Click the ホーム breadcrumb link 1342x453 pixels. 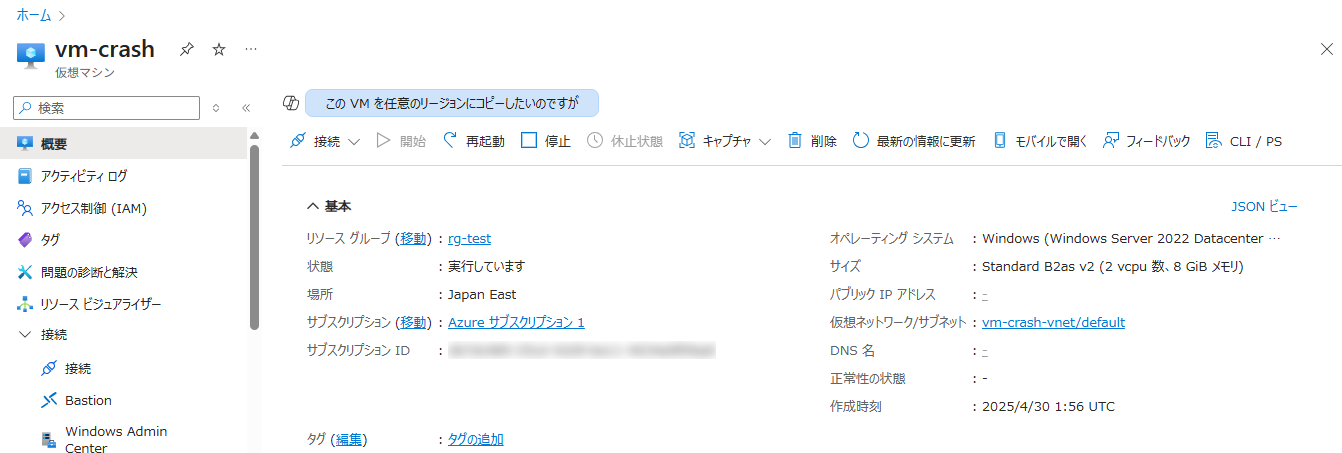coord(33,15)
